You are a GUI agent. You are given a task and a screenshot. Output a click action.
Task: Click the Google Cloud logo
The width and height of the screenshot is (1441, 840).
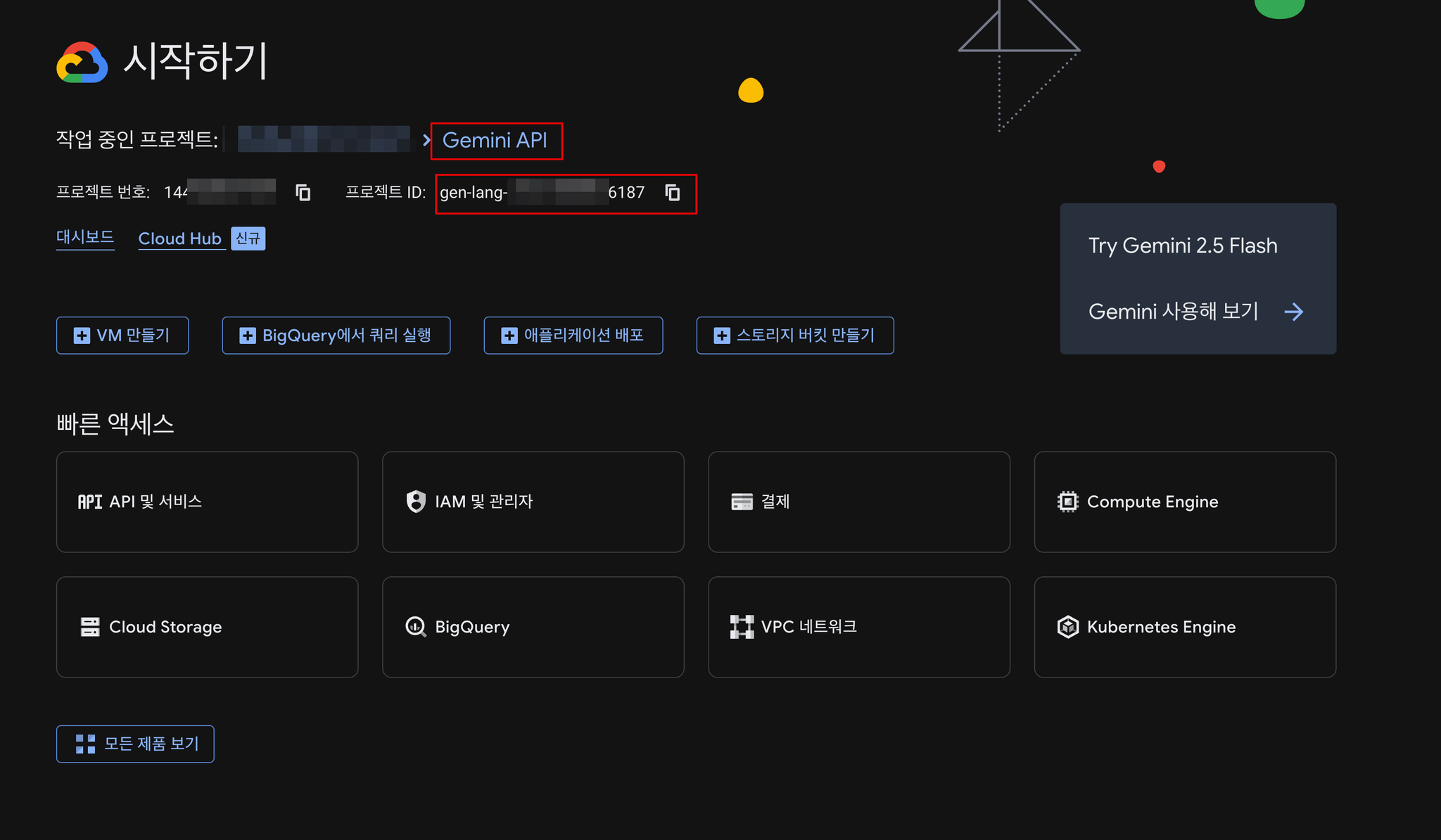[82, 62]
